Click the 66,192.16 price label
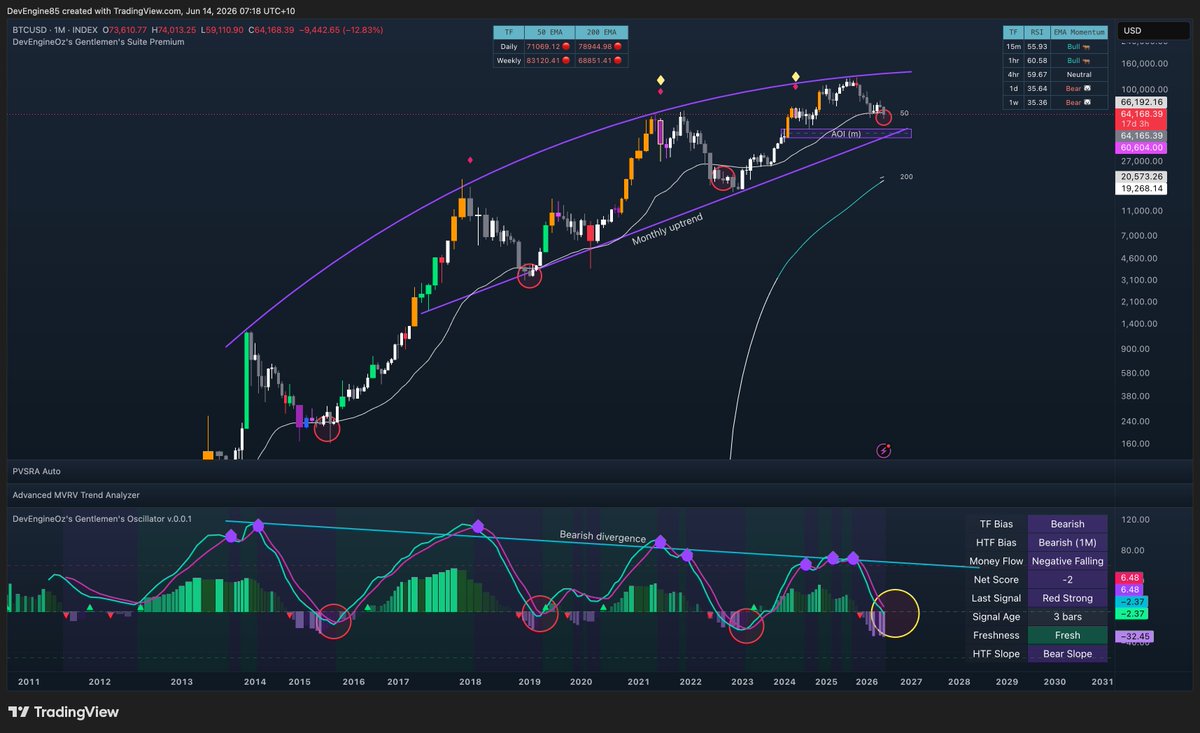This screenshot has width=1200, height=733. [x=1141, y=102]
